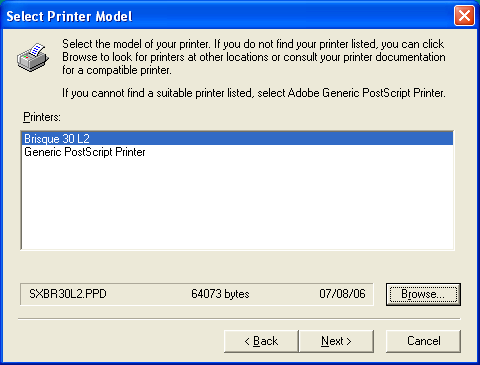The width and height of the screenshot is (480, 365).
Task: Click the empty area of the printers list
Action: 237,203
